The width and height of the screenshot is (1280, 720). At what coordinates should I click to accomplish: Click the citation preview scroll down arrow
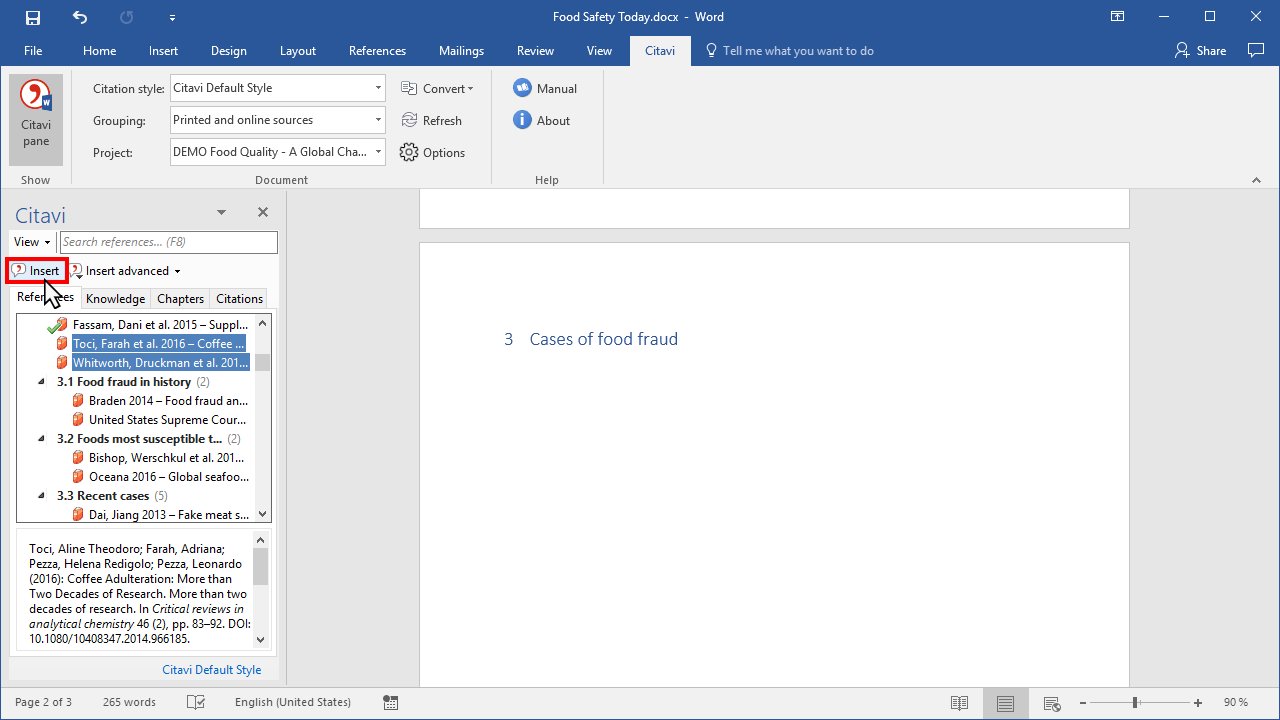coord(261,639)
